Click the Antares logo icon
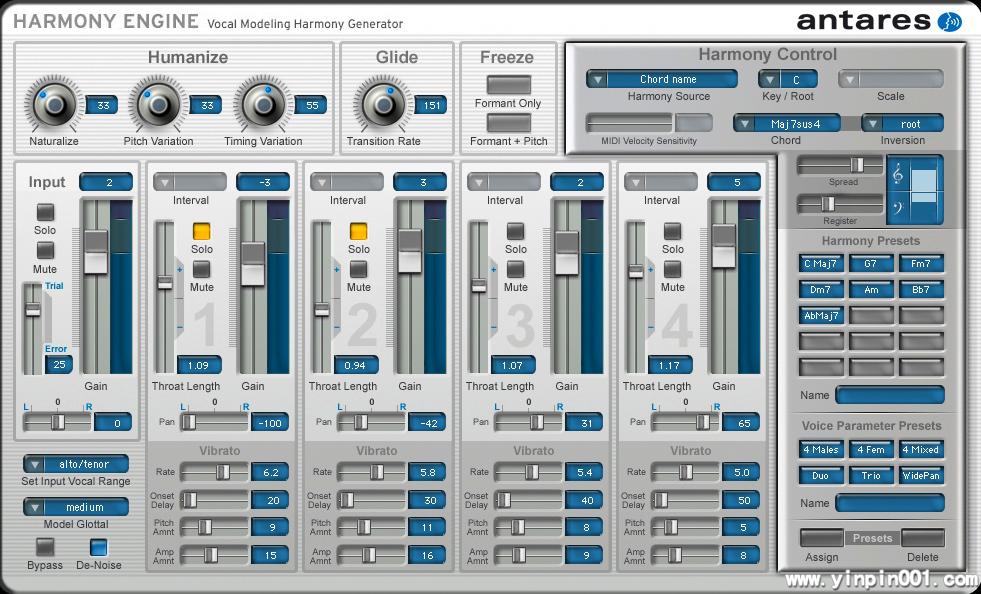981x594 pixels. [948, 21]
